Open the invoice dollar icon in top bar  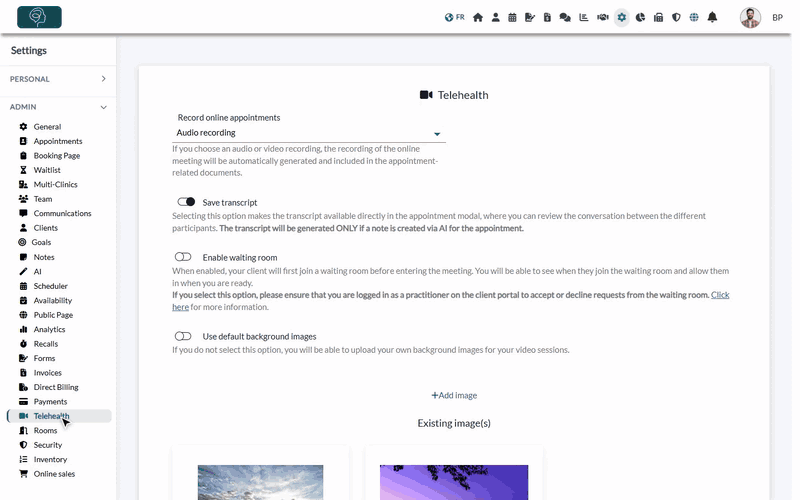[x=547, y=17]
